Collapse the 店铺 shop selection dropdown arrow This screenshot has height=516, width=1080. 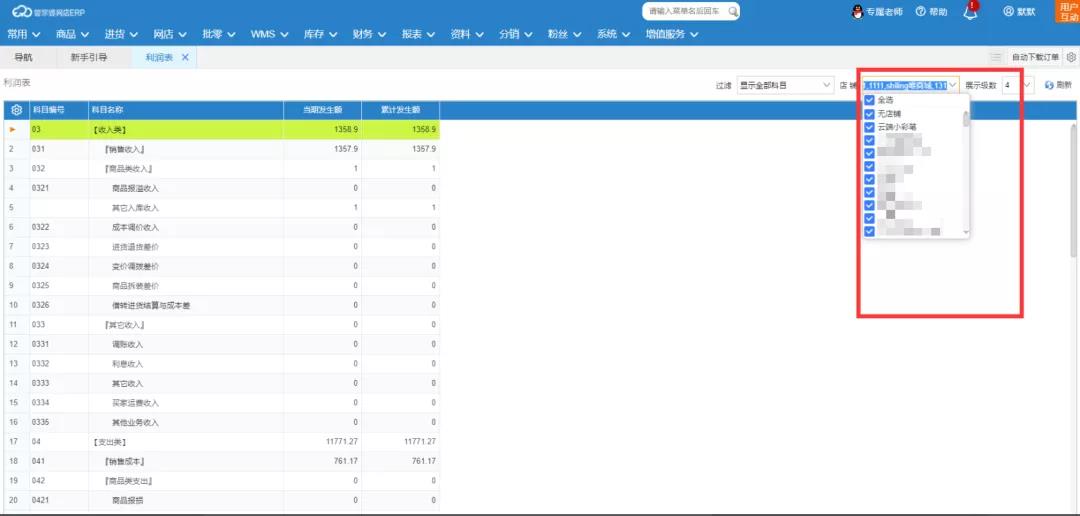(953, 85)
